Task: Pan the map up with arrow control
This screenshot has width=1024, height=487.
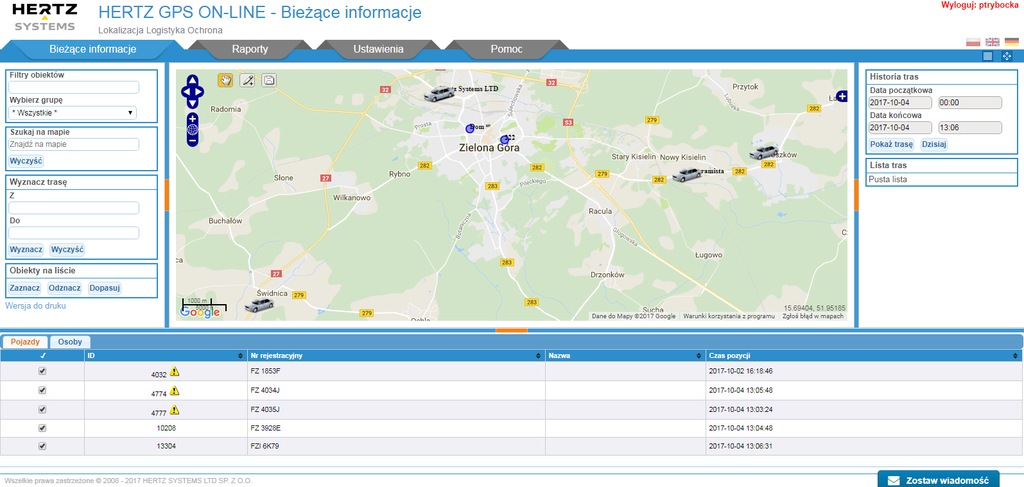Action: (x=192, y=80)
